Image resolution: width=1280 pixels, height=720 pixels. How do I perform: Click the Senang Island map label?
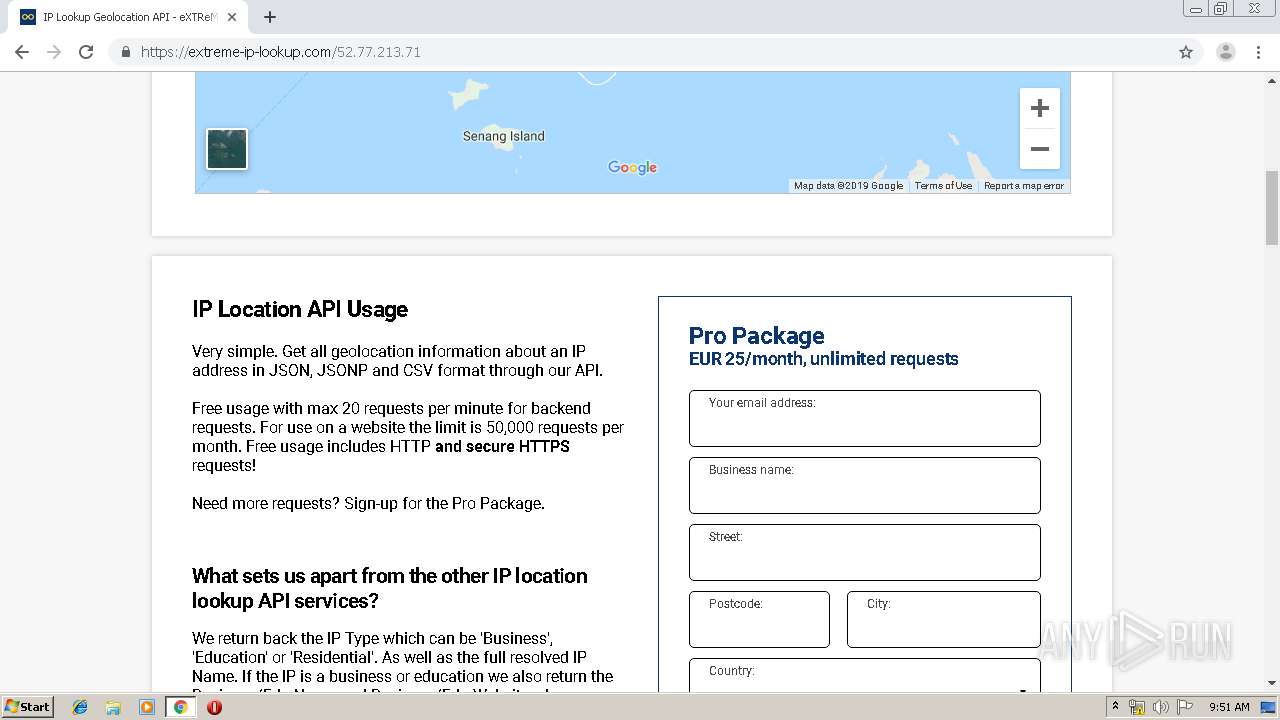(504, 136)
